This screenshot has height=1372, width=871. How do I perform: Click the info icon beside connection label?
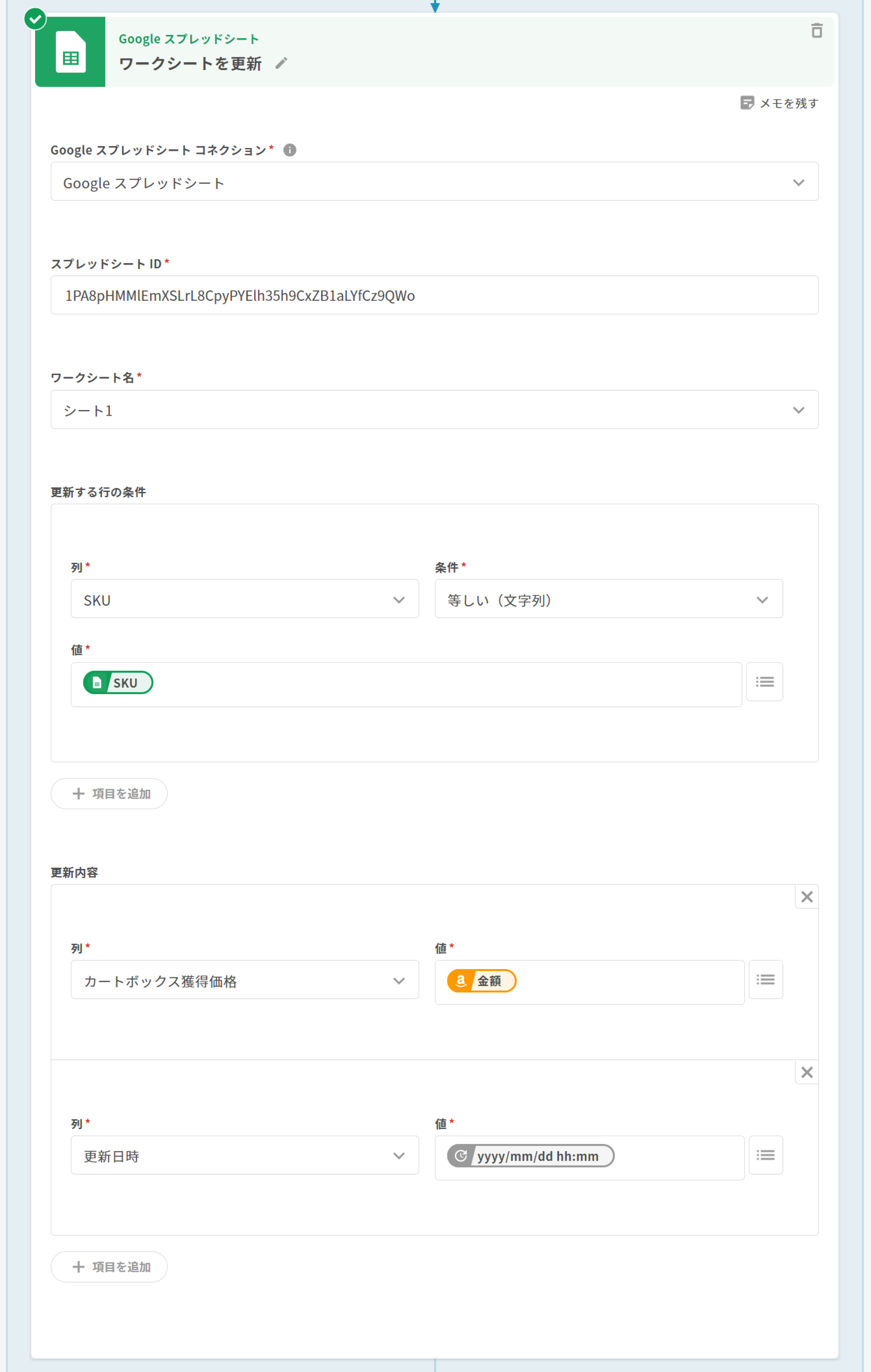coord(290,150)
